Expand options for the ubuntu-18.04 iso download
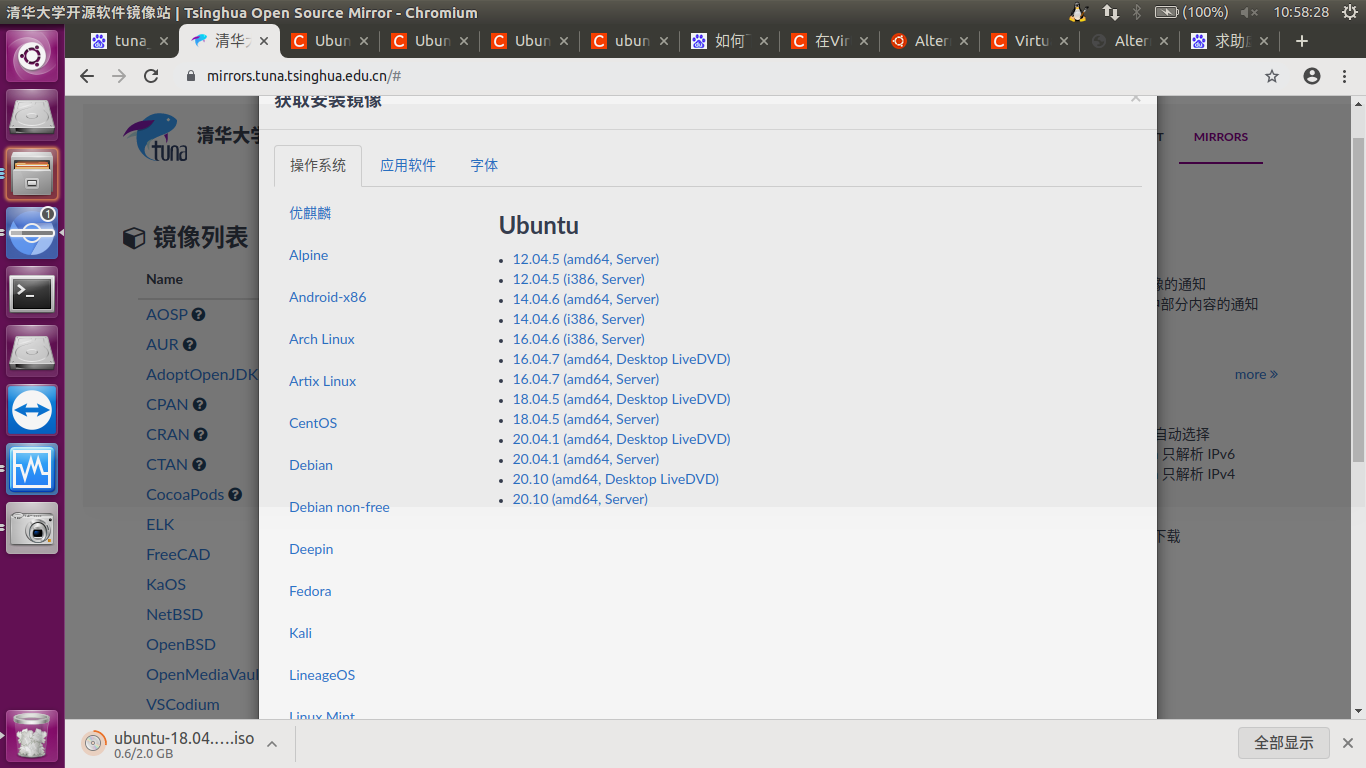This screenshot has width=1366, height=768. click(x=272, y=743)
